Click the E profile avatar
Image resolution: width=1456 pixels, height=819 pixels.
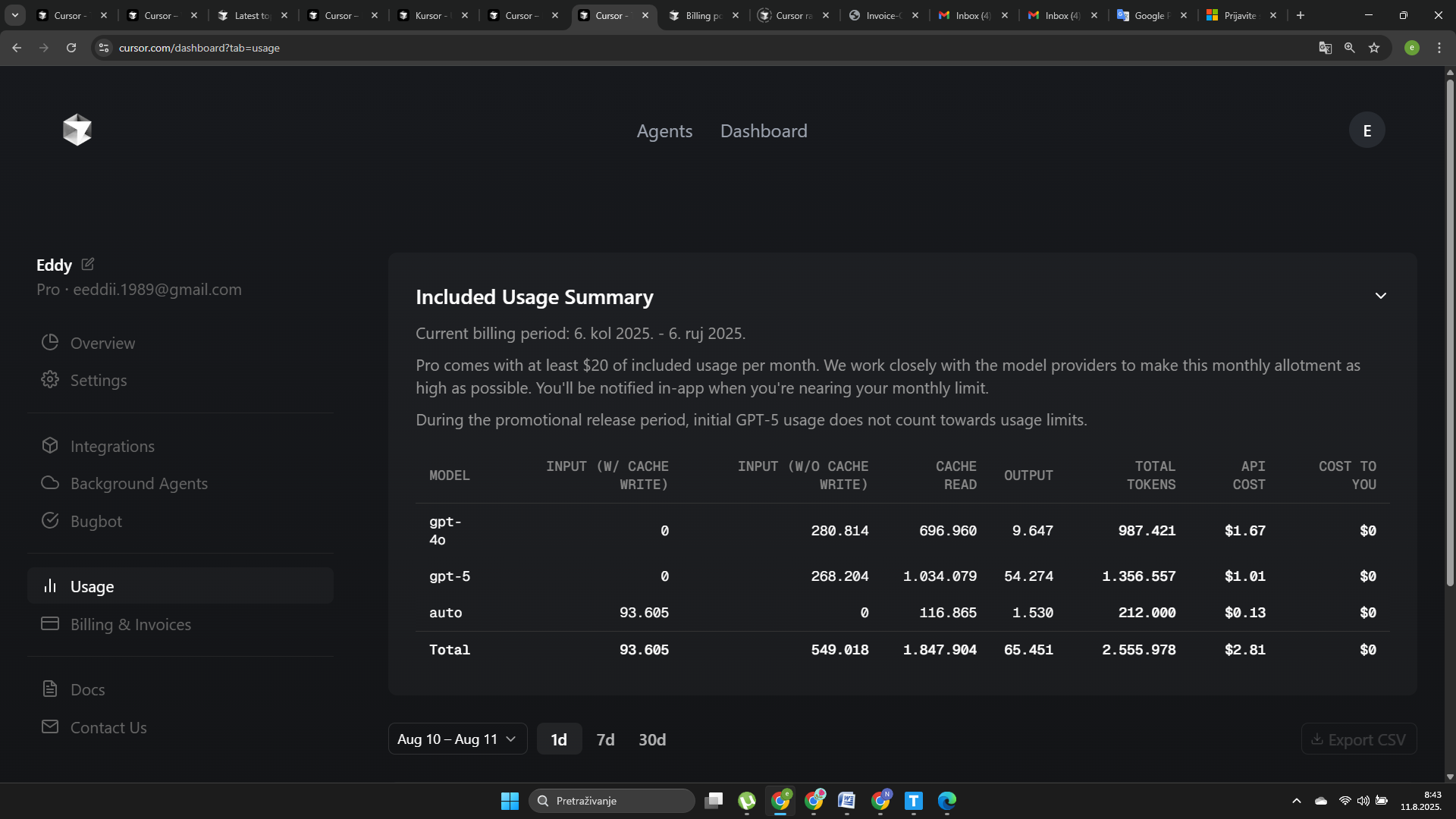(x=1367, y=130)
